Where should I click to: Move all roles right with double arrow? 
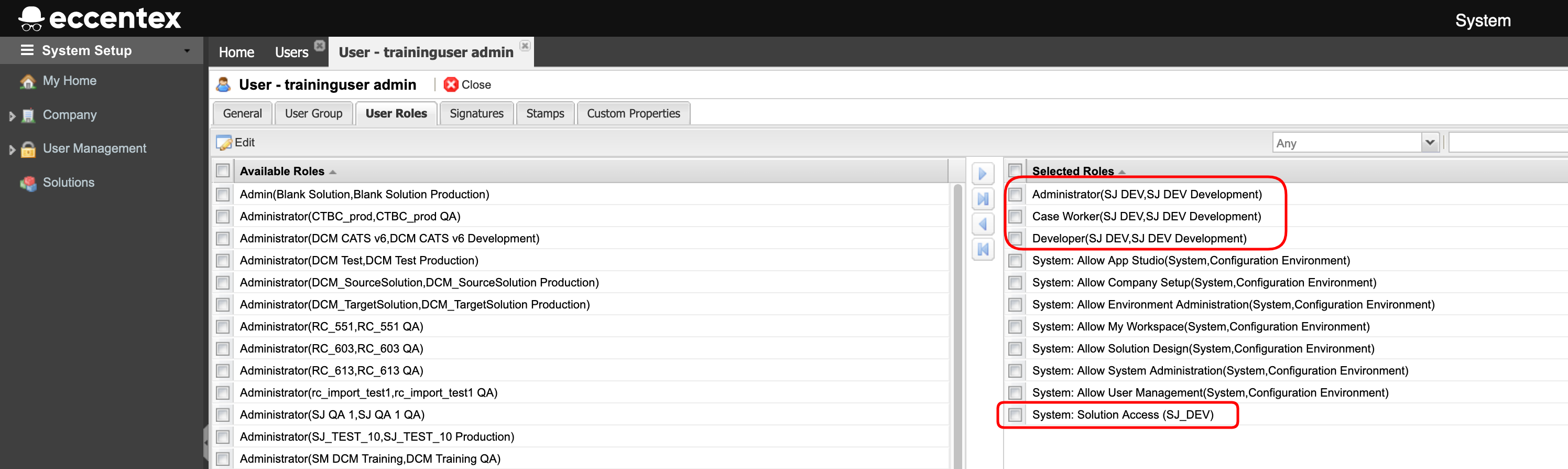pyautogui.click(x=983, y=198)
